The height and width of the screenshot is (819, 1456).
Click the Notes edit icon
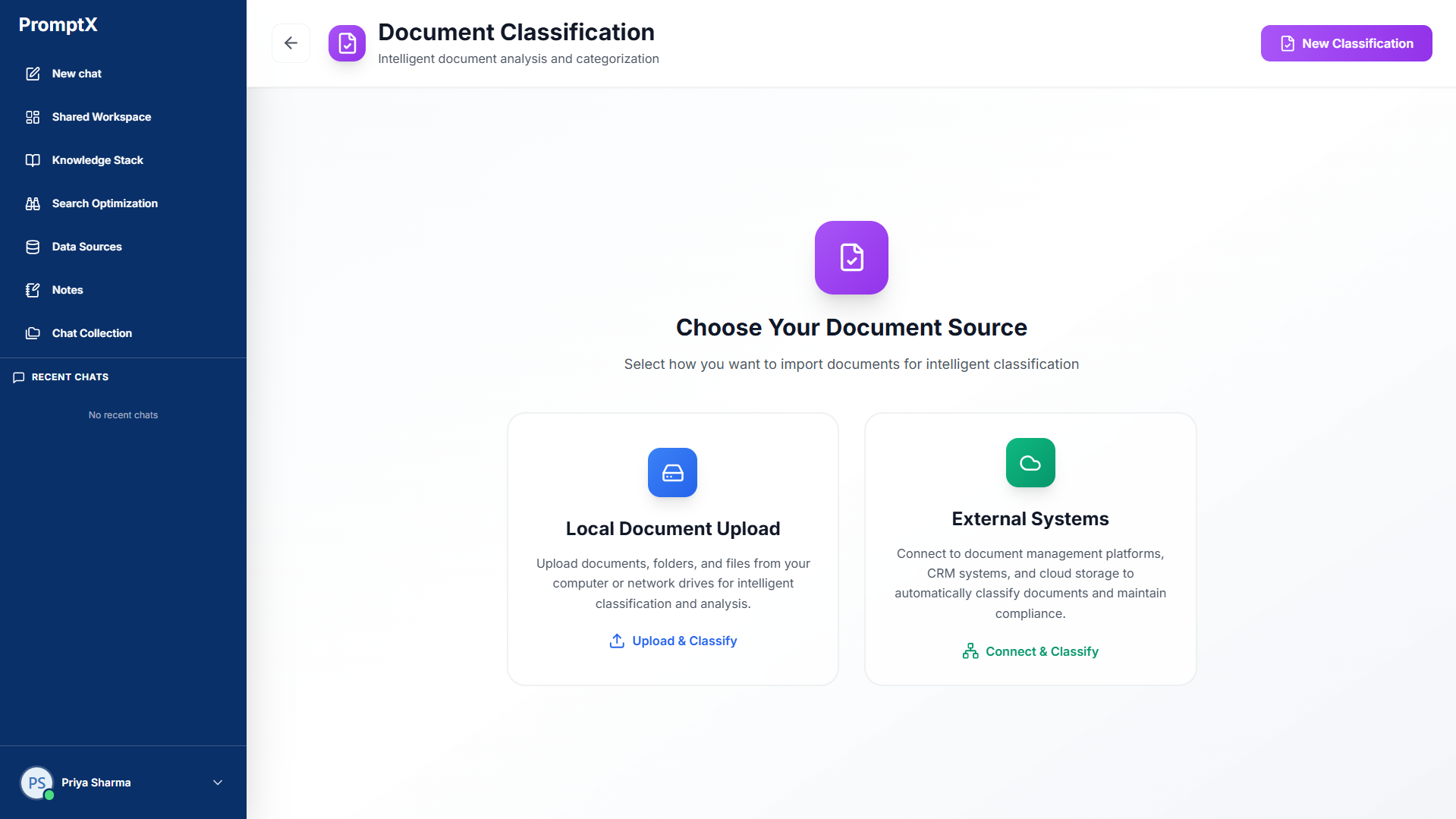33,290
